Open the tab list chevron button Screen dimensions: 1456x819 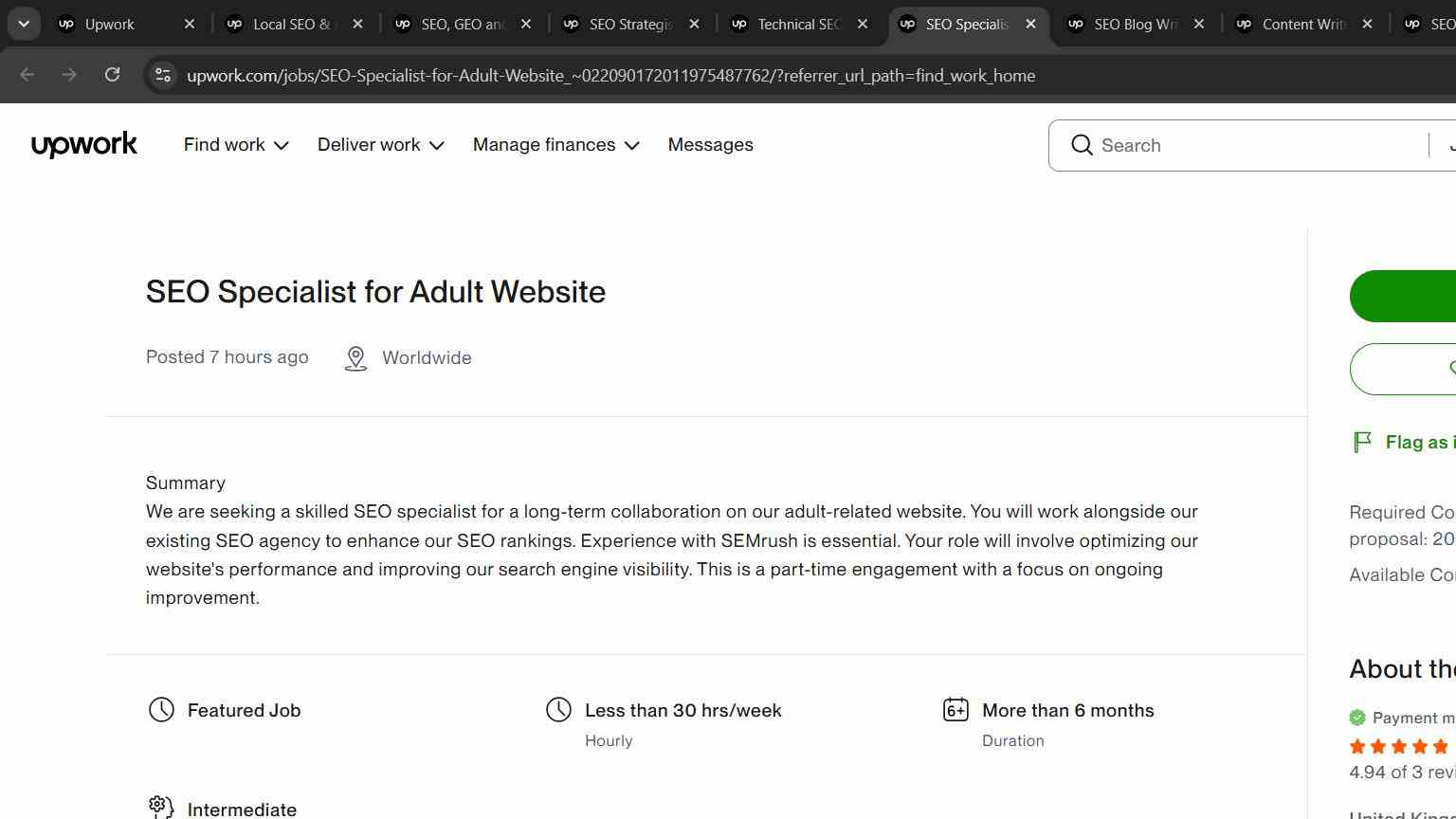[24, 24]
